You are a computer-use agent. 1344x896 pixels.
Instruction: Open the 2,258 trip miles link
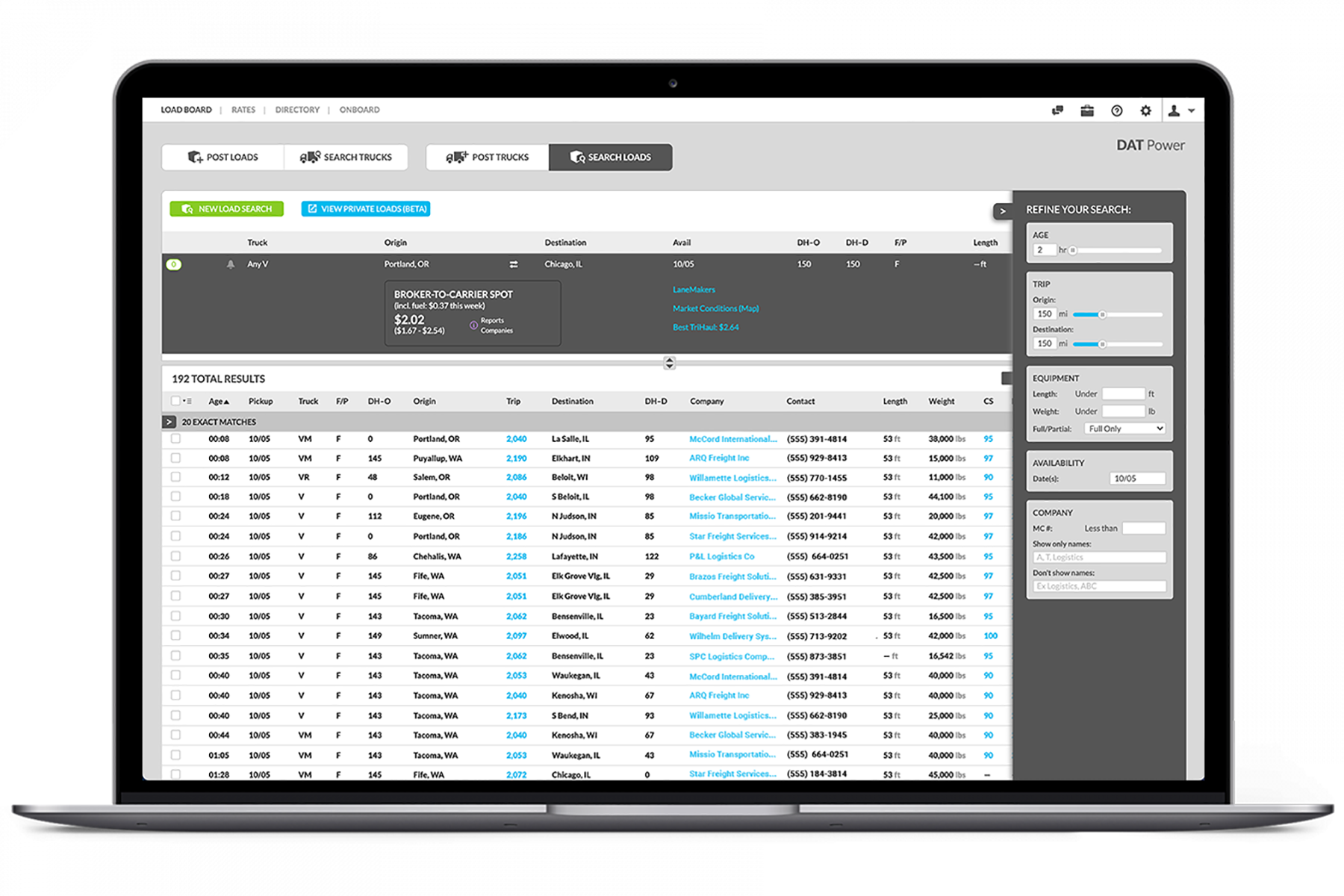point(516,556)
